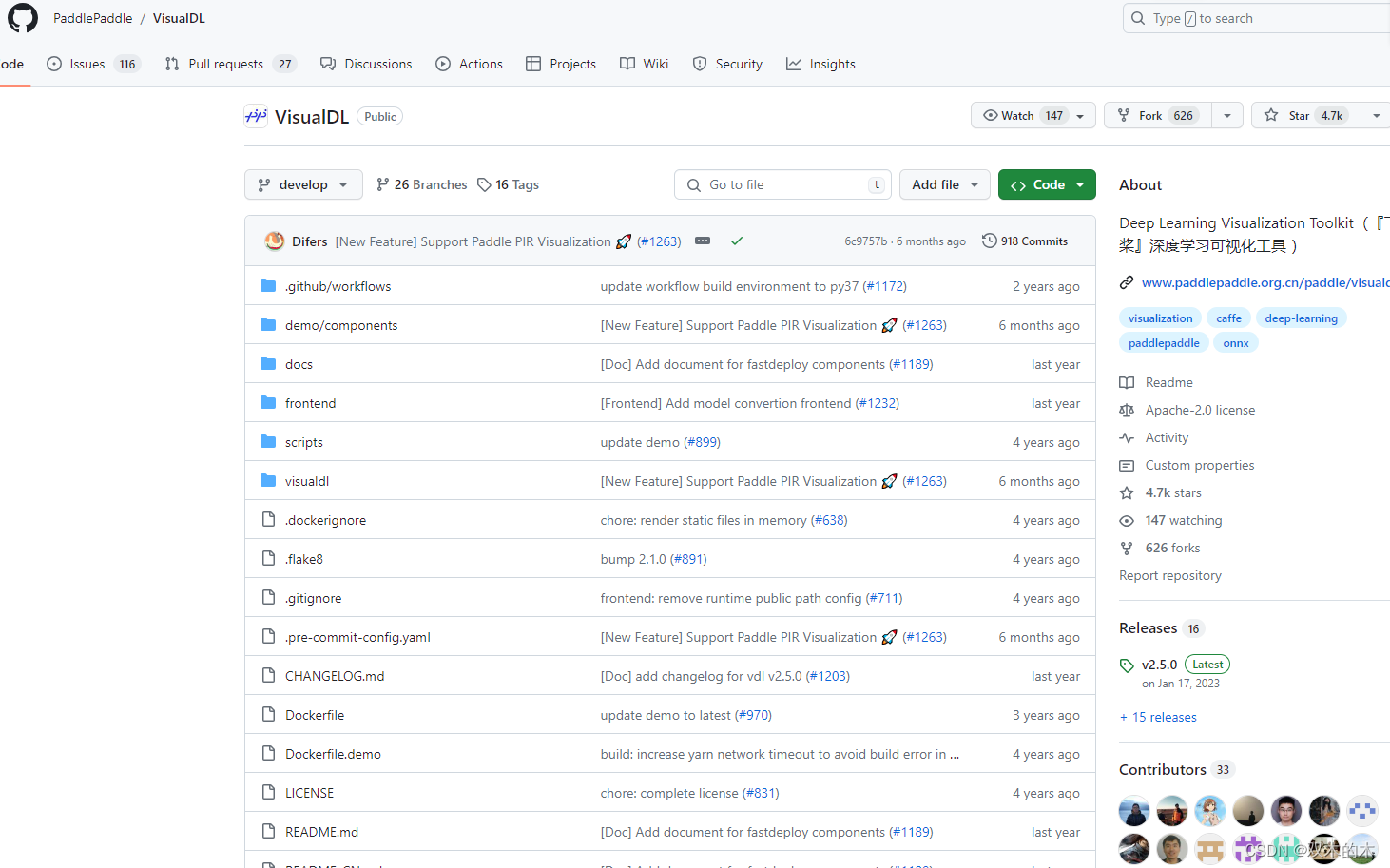Click the VisualDL repository avatar icon
Screen dimensions: 1390x868
pos(256,116)
